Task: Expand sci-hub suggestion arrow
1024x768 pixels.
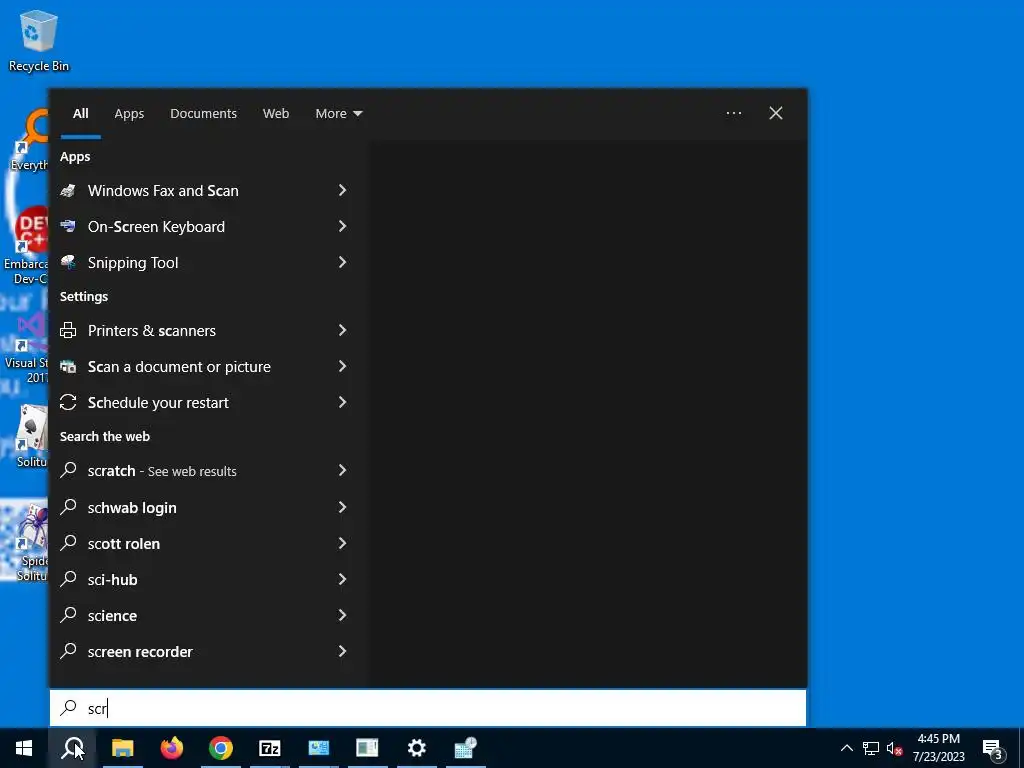Action: point(342,579)
